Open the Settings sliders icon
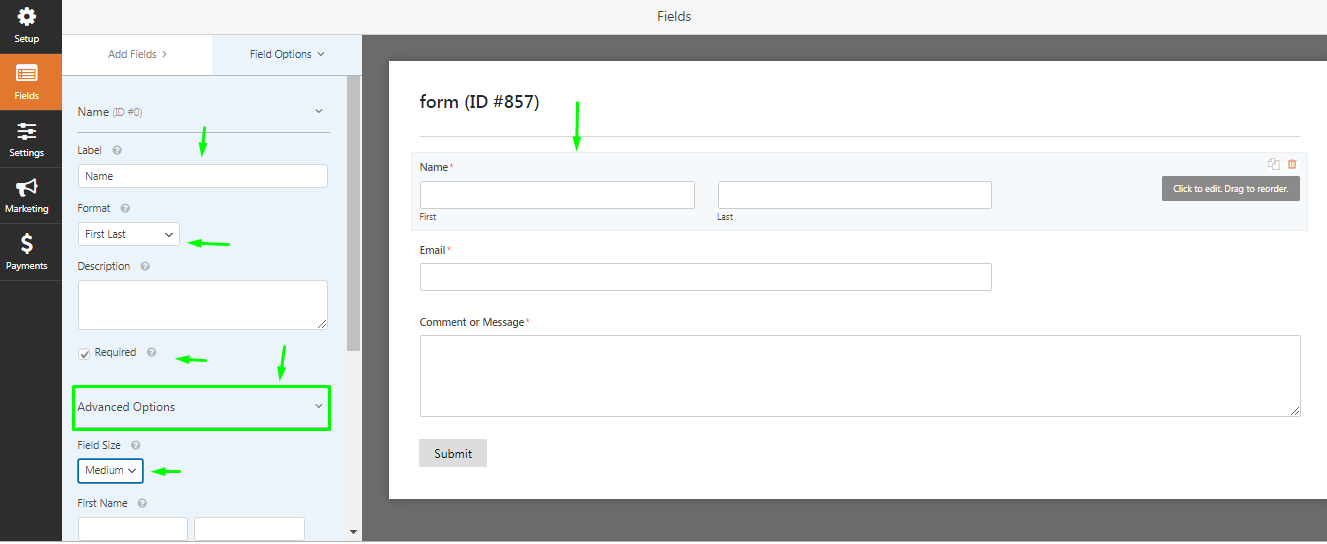Screen dimensions: 1327x544 click(x=27, y=131)
